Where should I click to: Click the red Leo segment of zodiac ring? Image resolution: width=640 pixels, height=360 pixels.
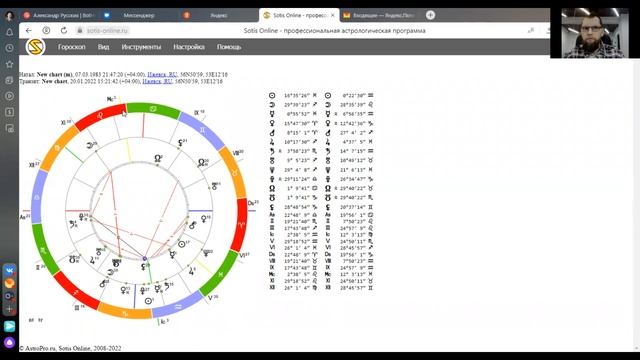coord(100,116)
